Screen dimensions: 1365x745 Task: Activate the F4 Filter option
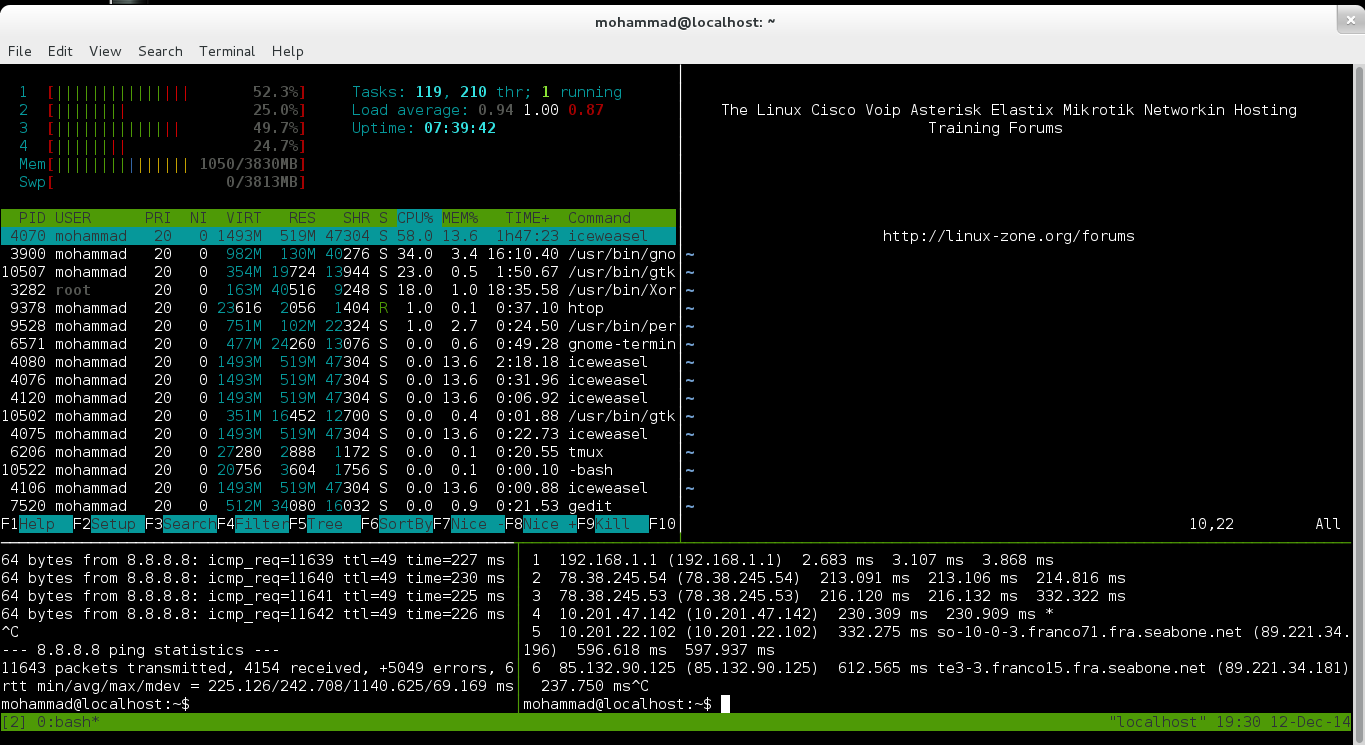(261, 524)
